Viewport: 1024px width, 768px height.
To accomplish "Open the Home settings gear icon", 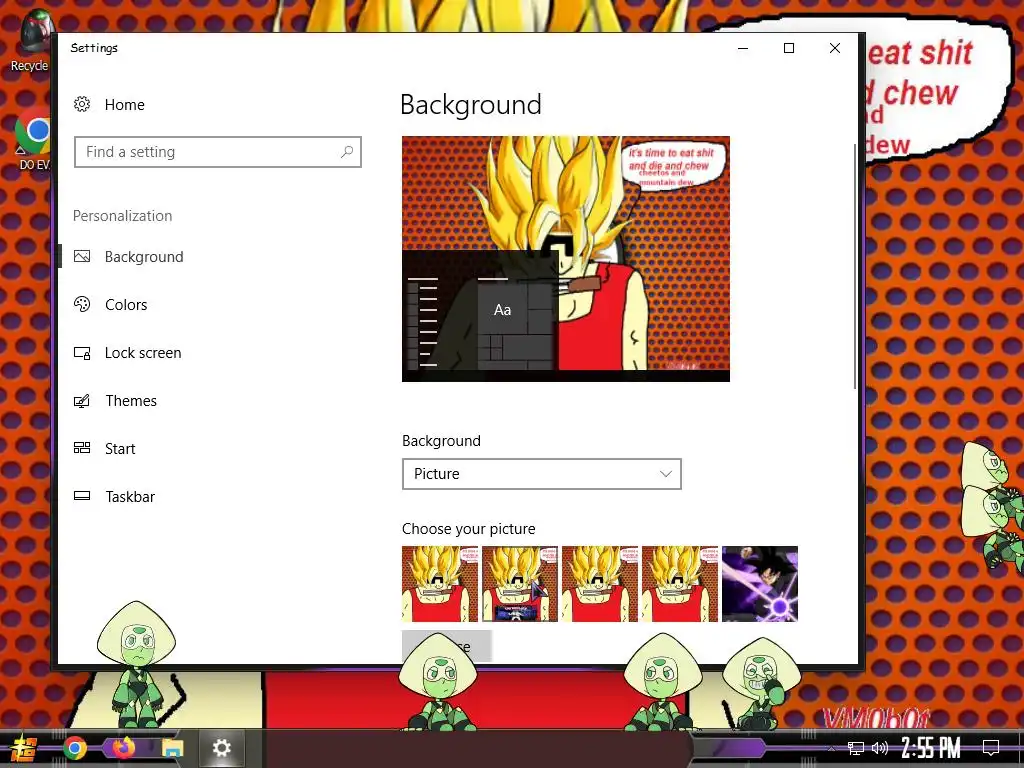I will (x=82, y=104).
